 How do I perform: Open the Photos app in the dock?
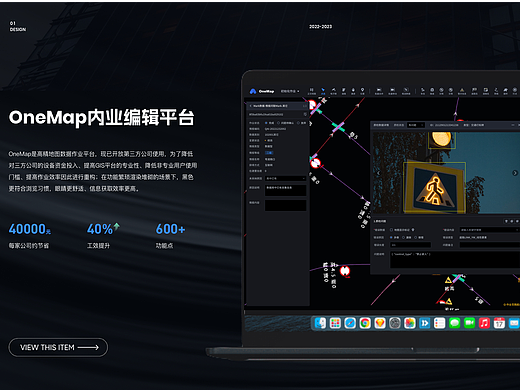click(x=410, y=323)
